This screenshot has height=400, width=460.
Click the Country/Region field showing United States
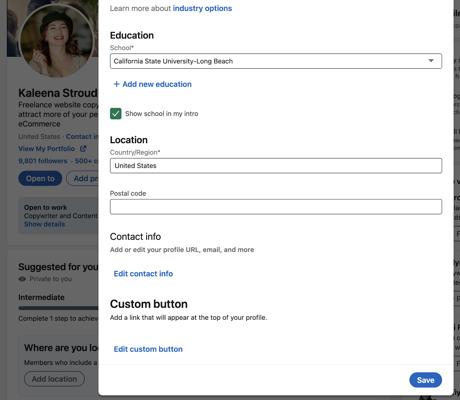pyautogui.click(x=276, y=166)
